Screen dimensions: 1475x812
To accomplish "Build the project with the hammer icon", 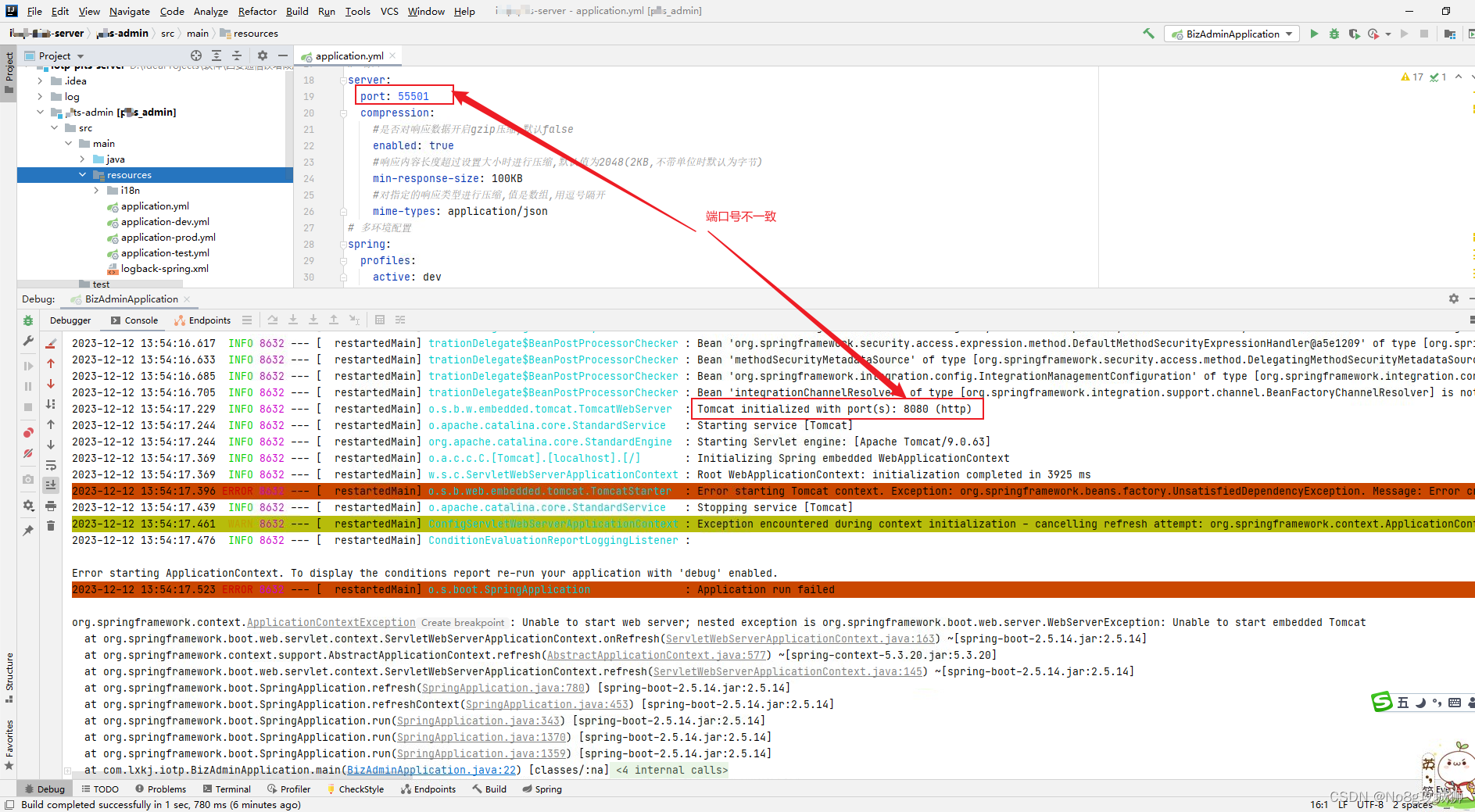I will click(x=1148, y=34).
